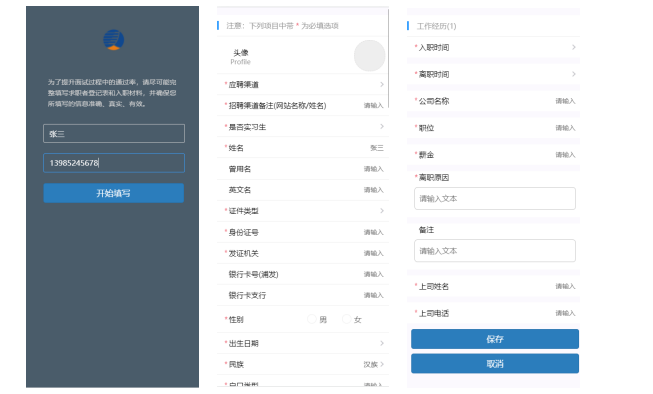Click the form scrollbar beside the avatar
Viewport: 653px width, 394px height.
(388, 58)
